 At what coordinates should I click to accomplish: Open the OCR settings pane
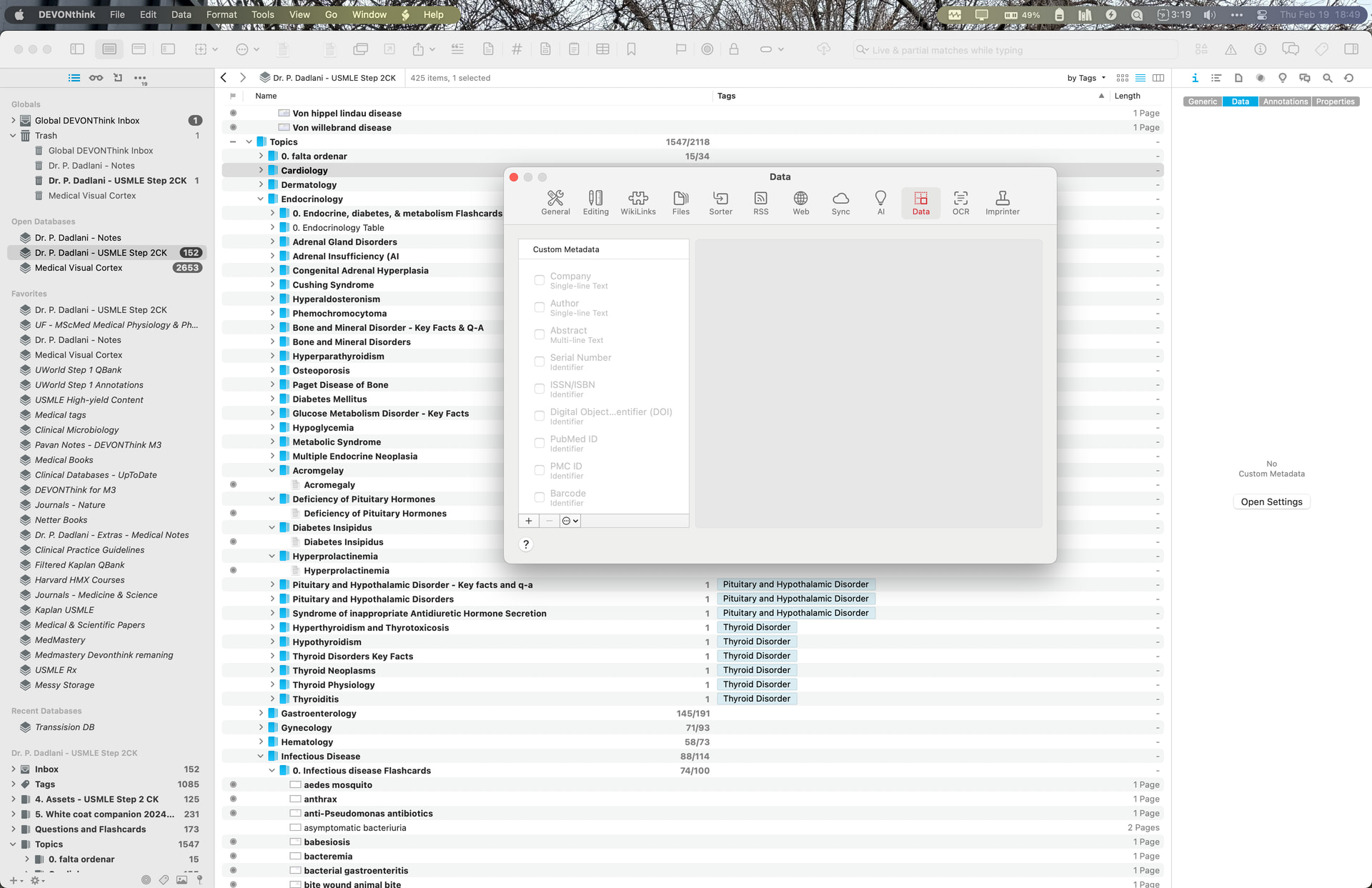[x=960, y=202]
